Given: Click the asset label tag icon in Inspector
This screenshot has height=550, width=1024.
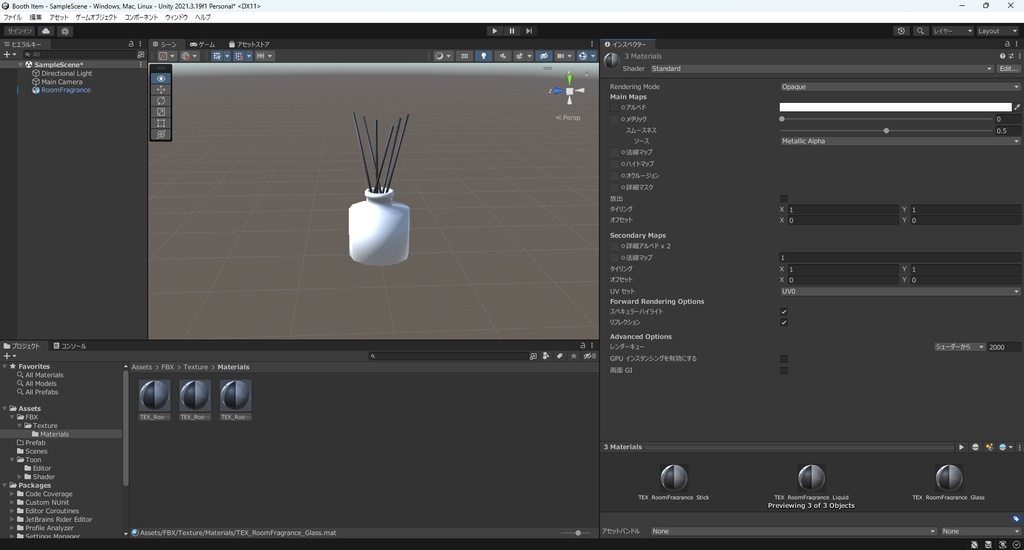Looking at the screenshot, I should coord(1016,519).
